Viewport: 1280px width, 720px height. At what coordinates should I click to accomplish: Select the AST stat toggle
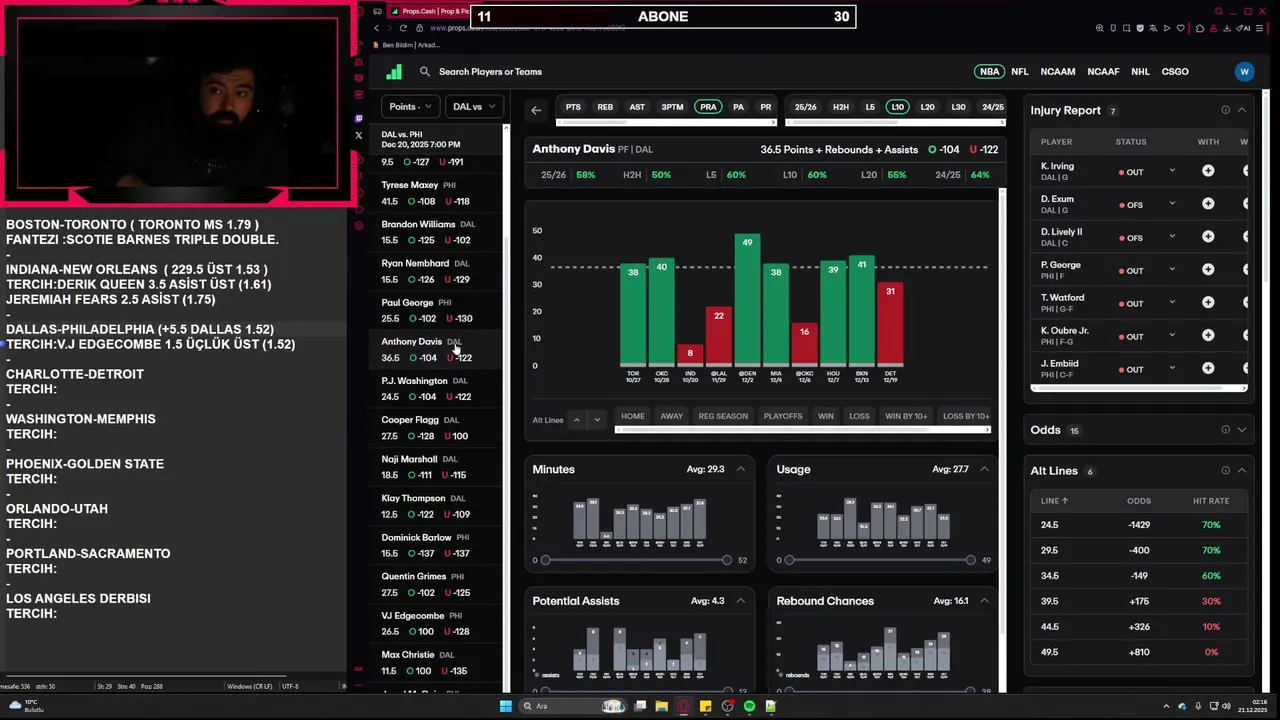point(637,107)
